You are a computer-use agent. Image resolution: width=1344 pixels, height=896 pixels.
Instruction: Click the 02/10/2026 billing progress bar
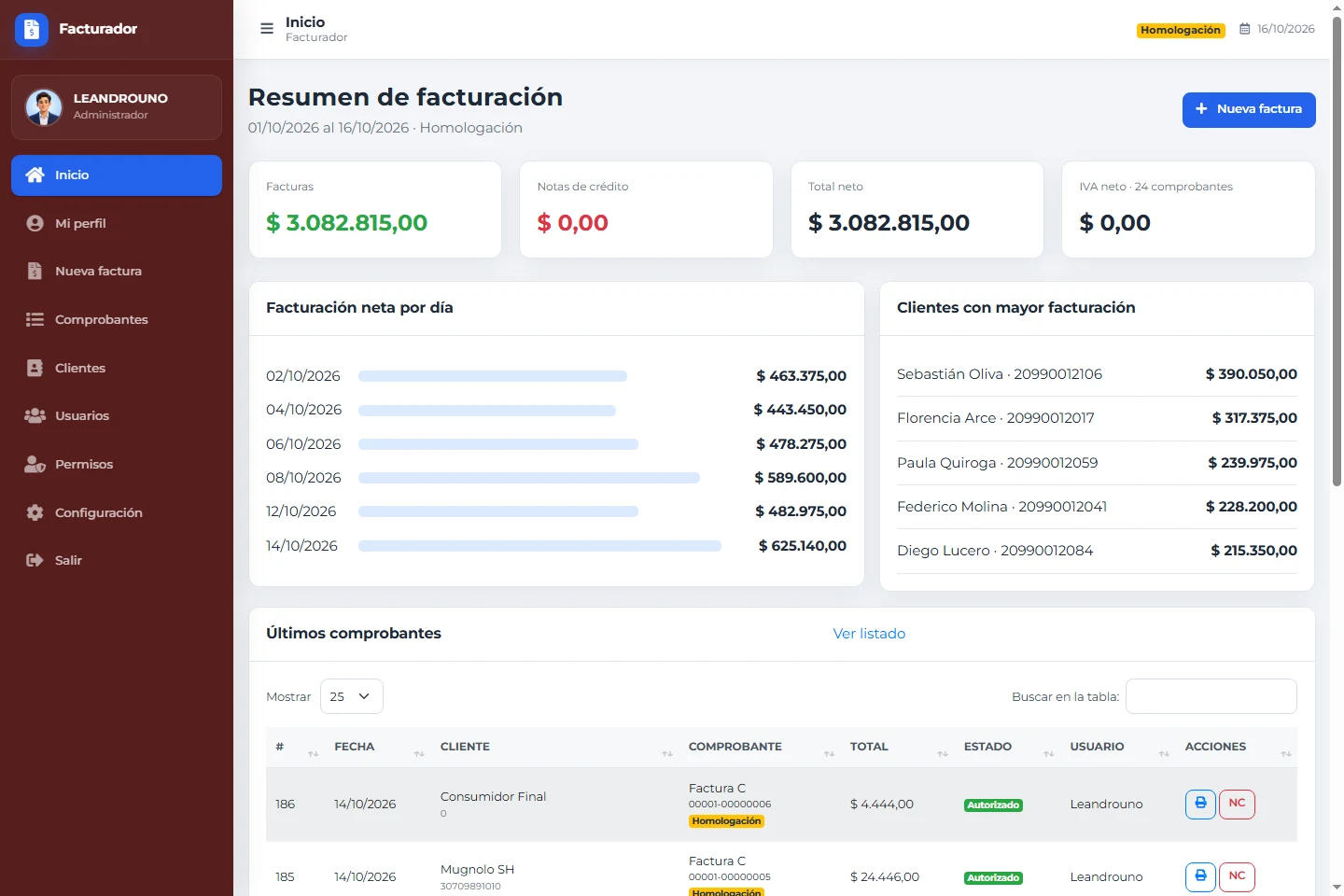[493, 376]
